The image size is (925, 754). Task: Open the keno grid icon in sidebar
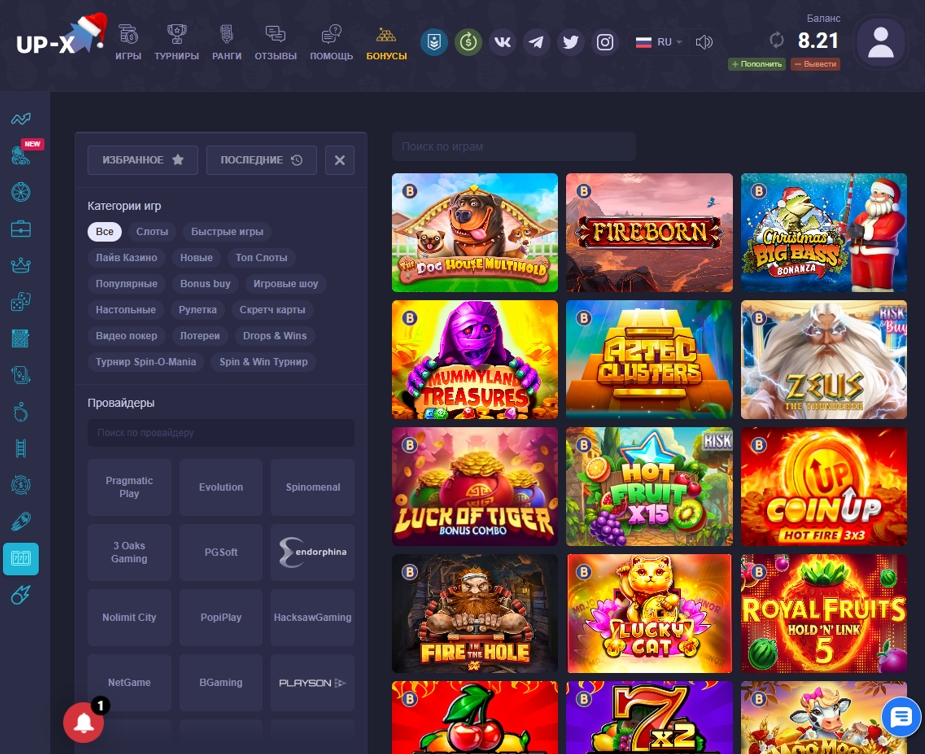tap(21, 339)
